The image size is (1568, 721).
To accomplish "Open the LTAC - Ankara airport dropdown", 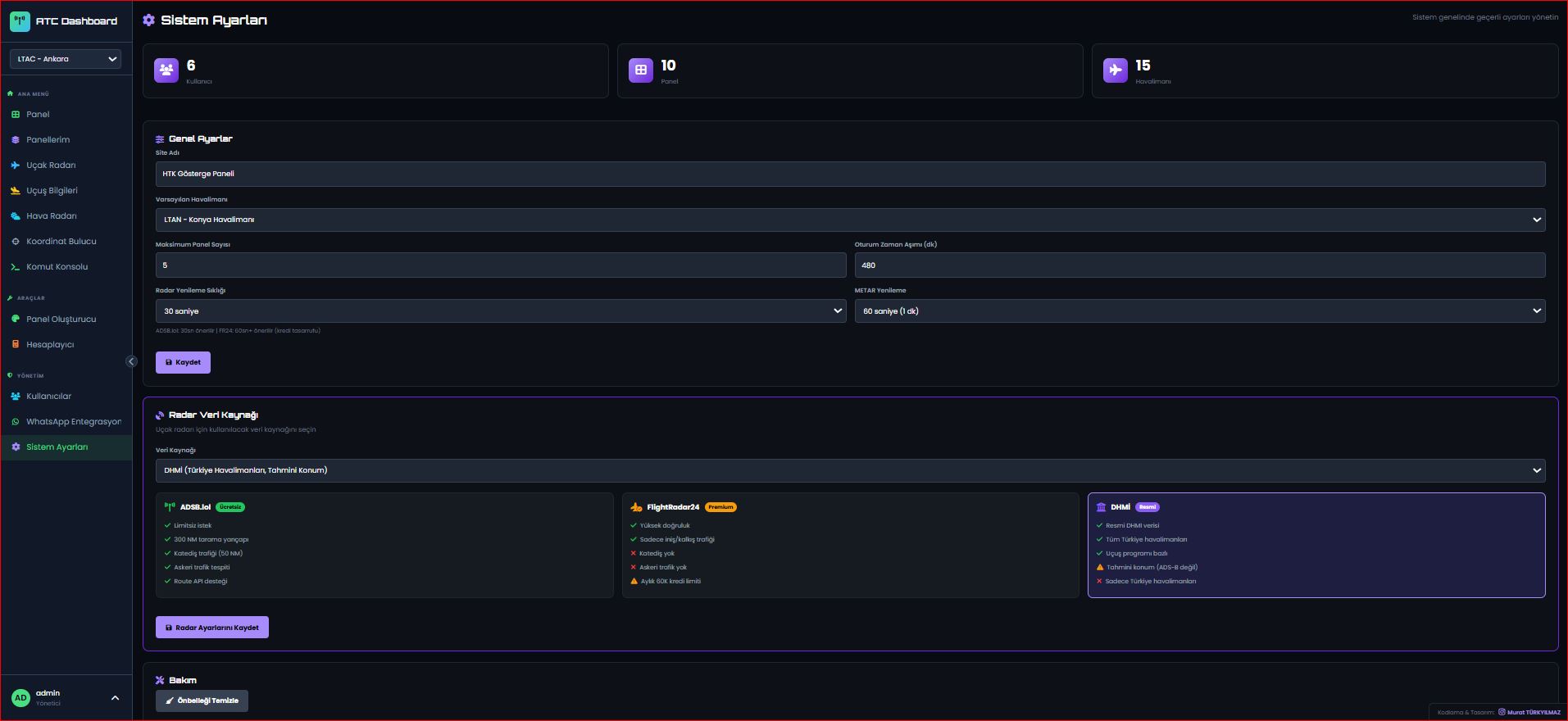I will (66, 59).
